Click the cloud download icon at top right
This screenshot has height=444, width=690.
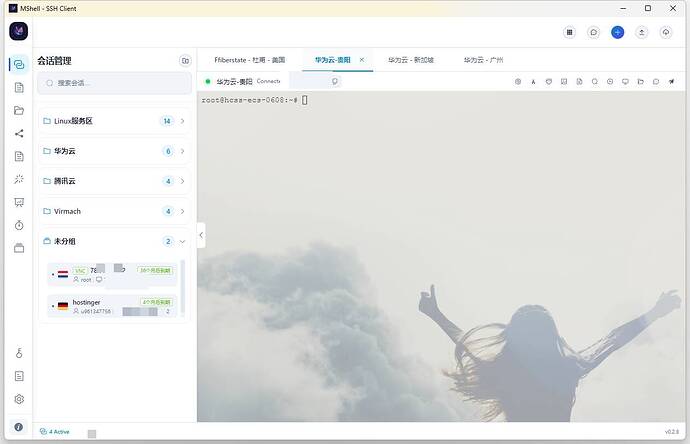tap(666, 32)
